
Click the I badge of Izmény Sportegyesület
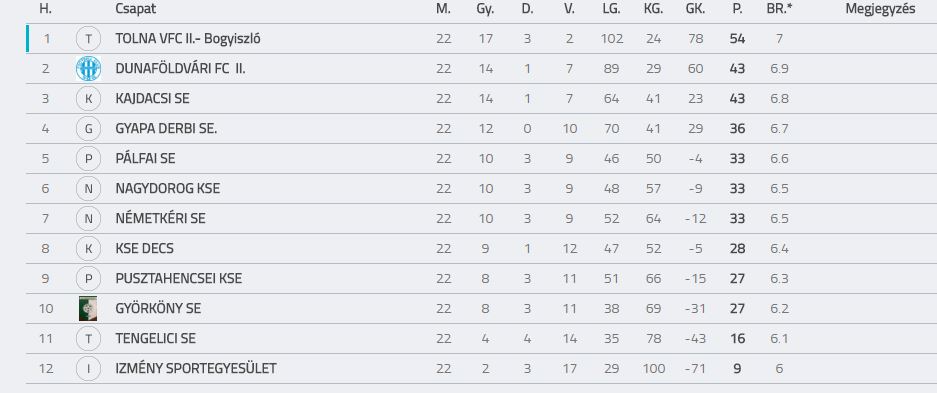tap(88, 369)
